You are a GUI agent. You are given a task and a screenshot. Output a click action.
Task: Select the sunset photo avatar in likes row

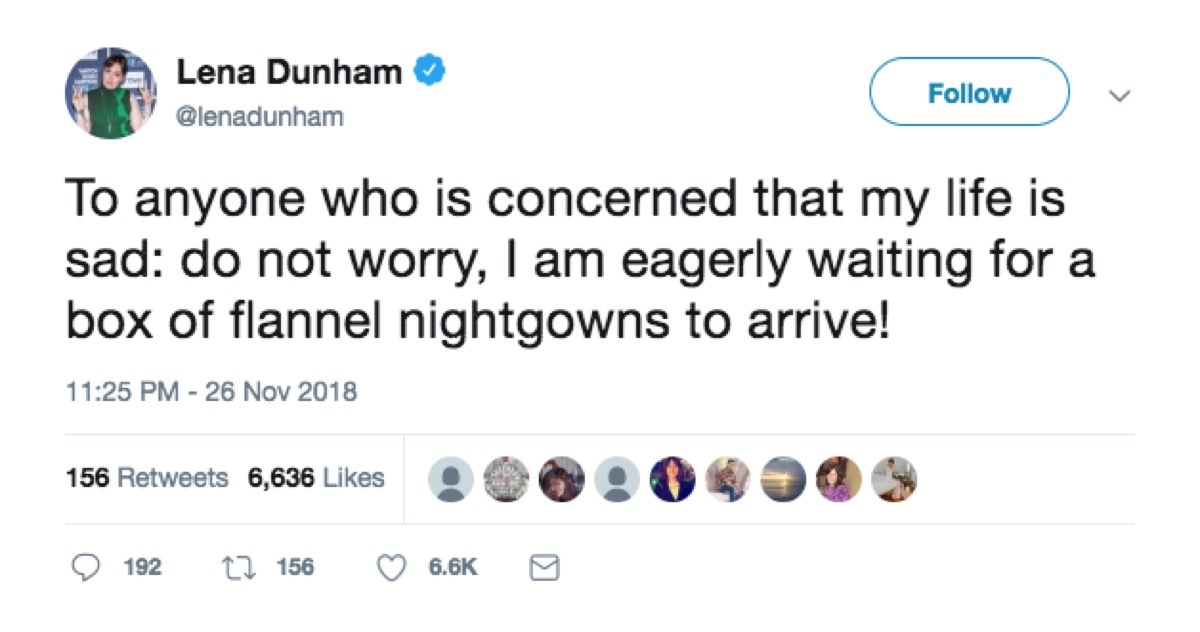tap(781, 478)
